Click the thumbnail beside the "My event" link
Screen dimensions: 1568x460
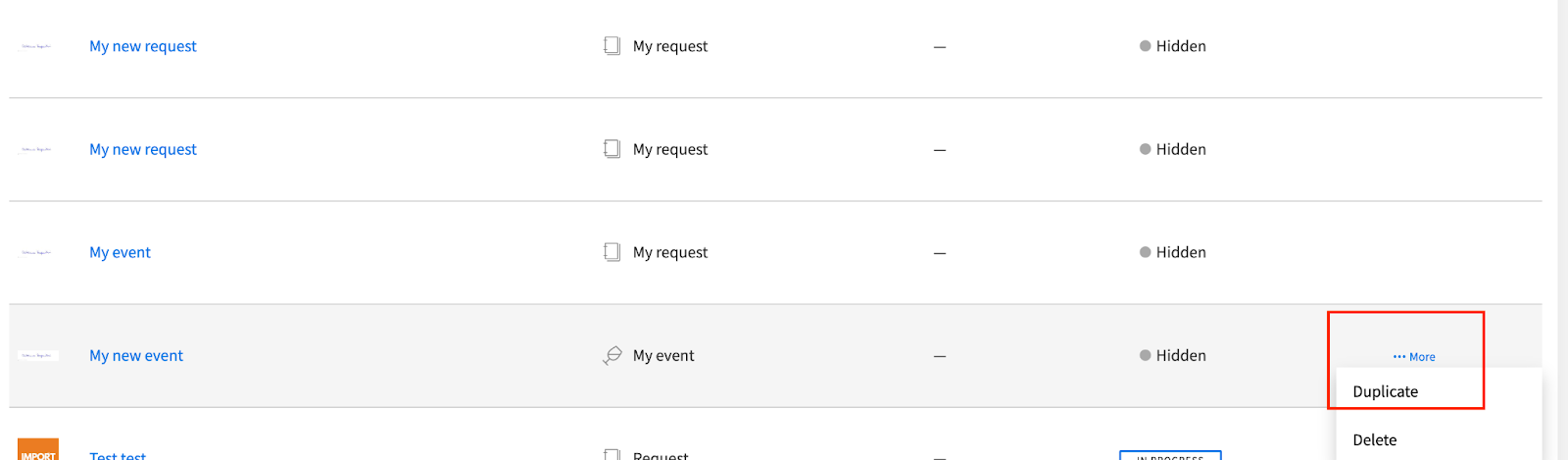click(36, 252)
